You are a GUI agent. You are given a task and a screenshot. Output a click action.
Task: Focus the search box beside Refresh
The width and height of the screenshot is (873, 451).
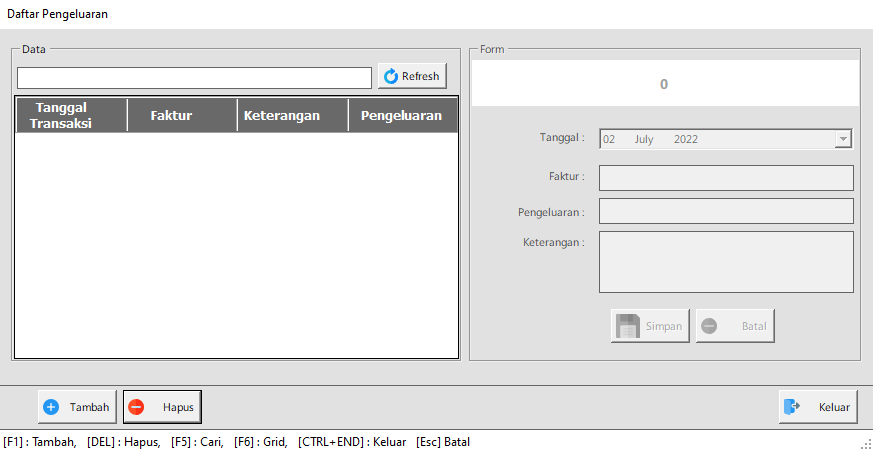click(194, 78)
